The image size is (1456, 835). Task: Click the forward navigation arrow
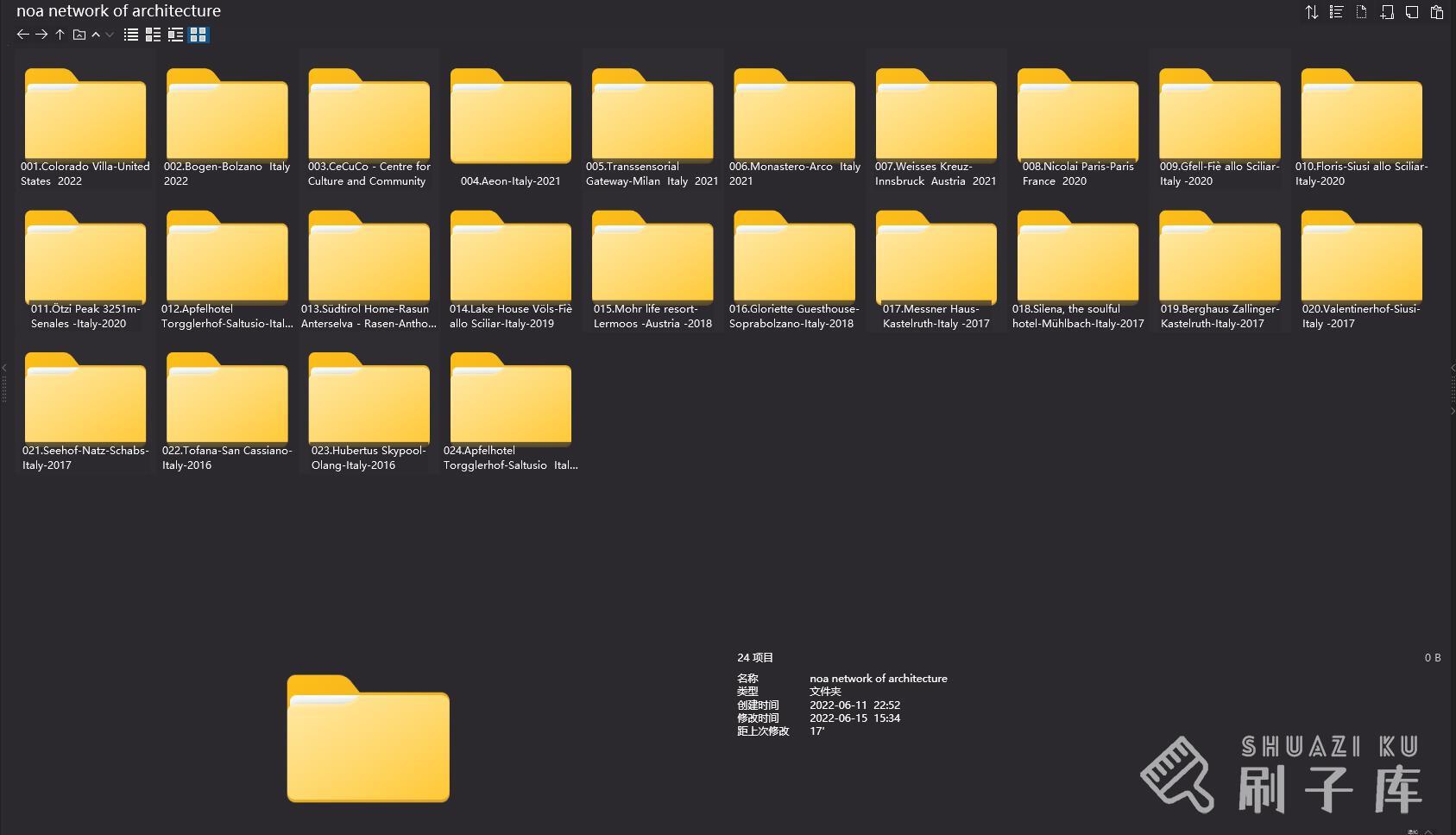coord(41,35)
